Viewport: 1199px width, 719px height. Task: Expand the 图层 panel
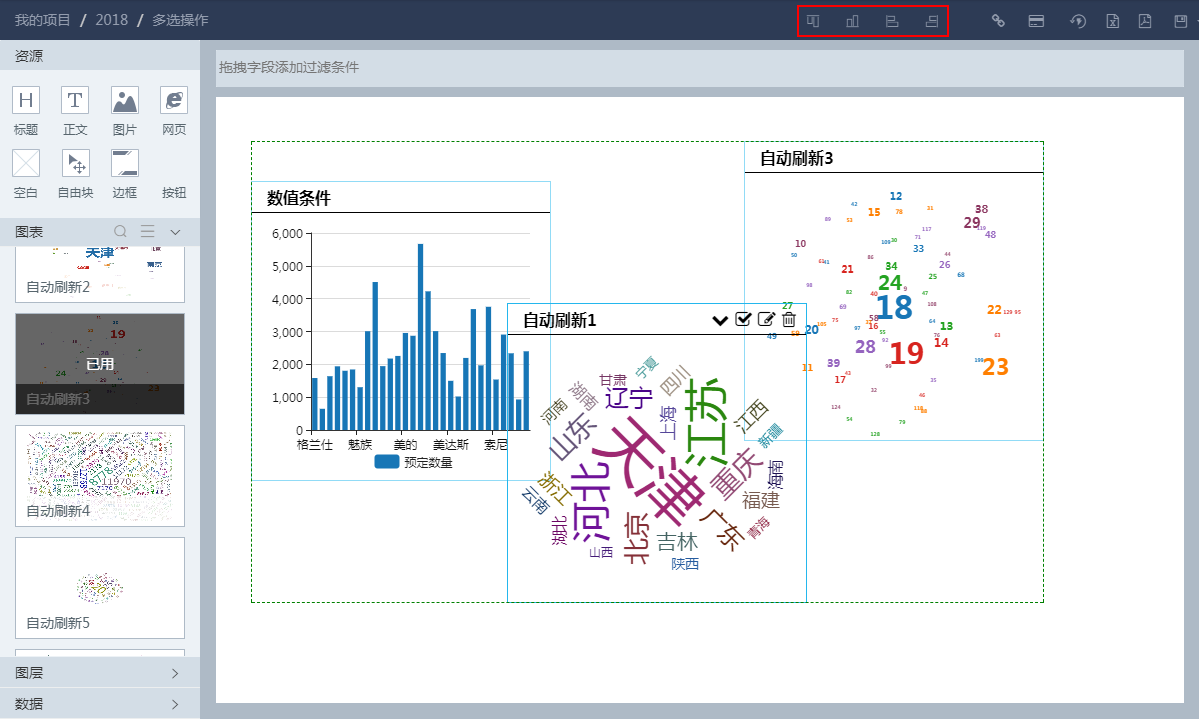click(x=175, y=673)
